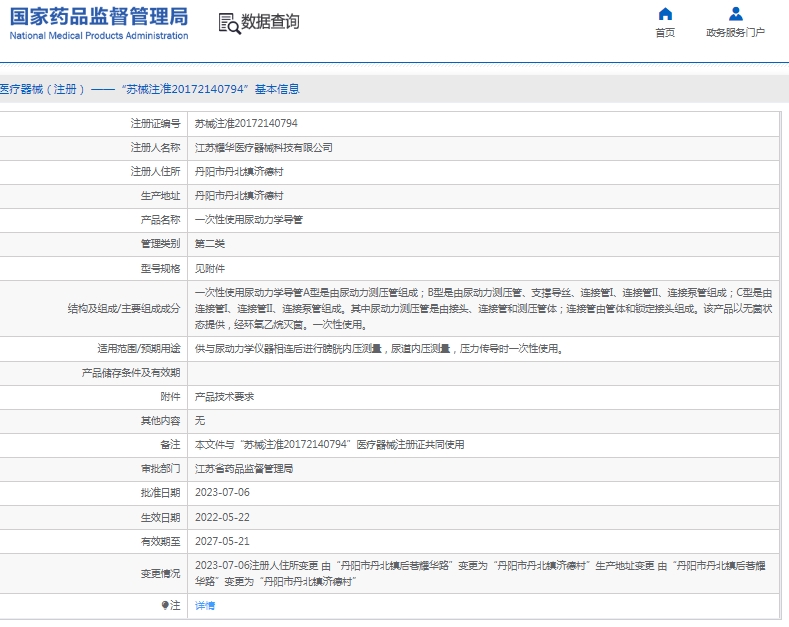Click the 变更情况 row label
Viewport: 789px width, 627px height.
pos(161,574)
